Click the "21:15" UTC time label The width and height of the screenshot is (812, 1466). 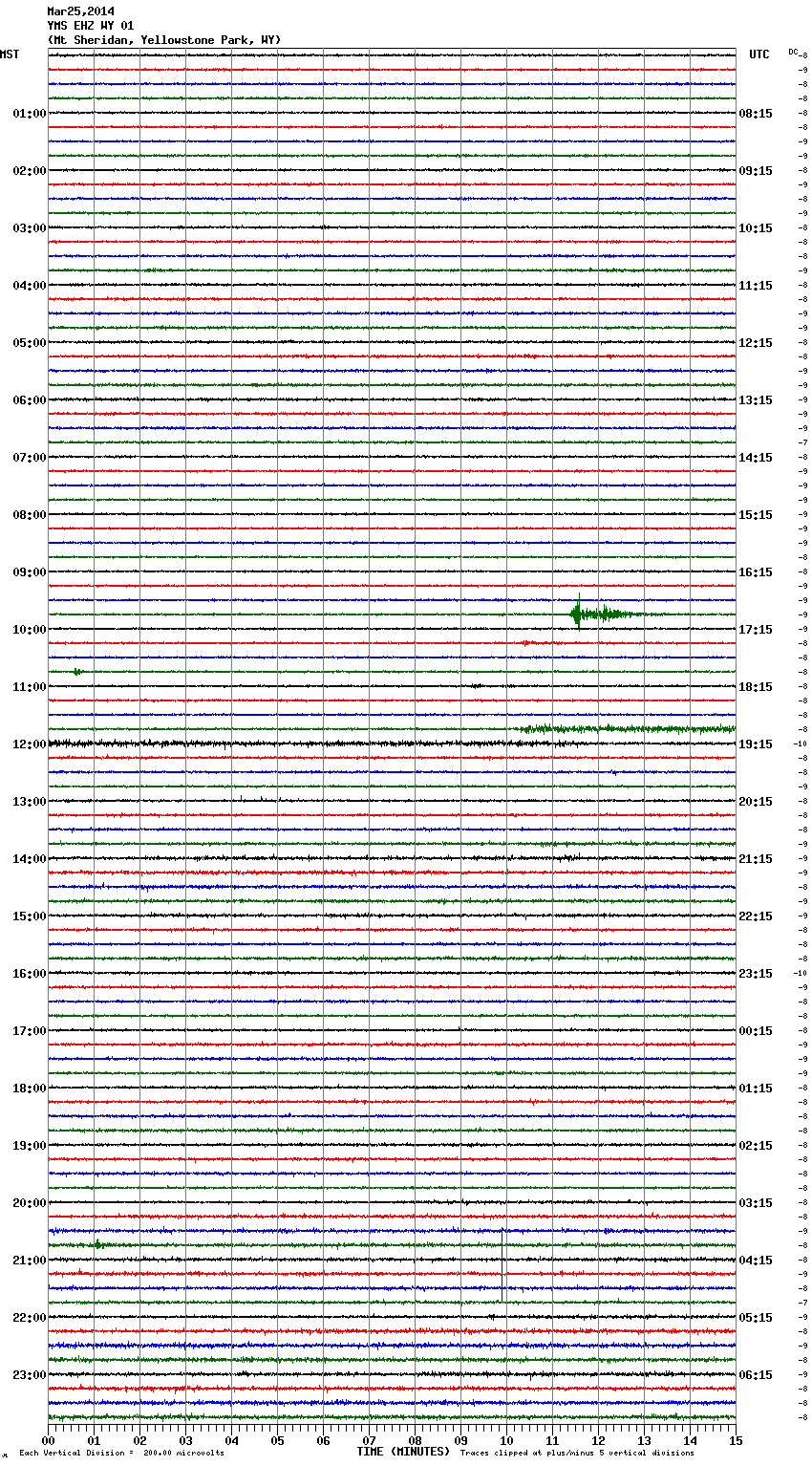[756, 859]
